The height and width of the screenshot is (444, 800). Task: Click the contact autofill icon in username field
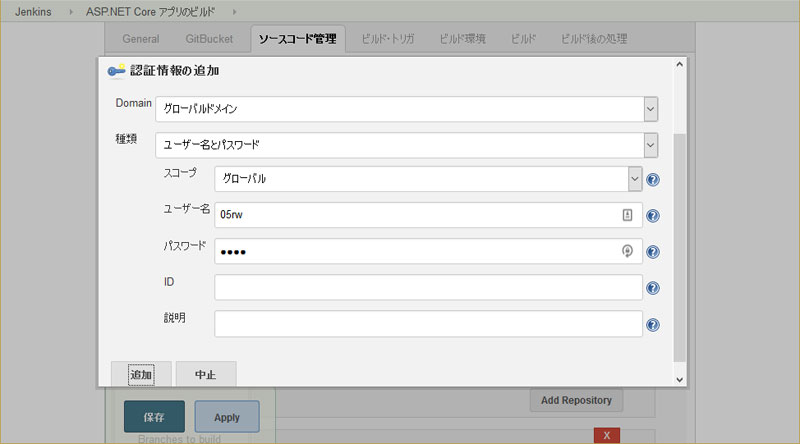point(627,215)
